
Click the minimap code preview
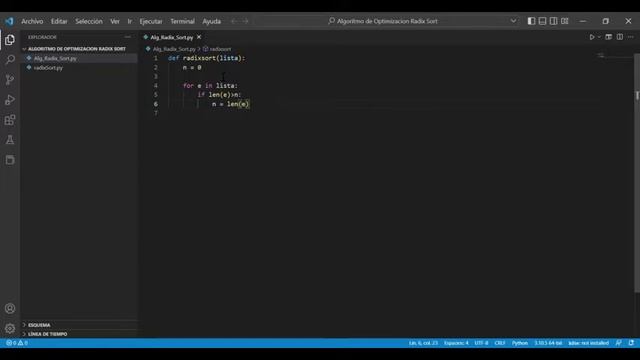pos(601,56)
